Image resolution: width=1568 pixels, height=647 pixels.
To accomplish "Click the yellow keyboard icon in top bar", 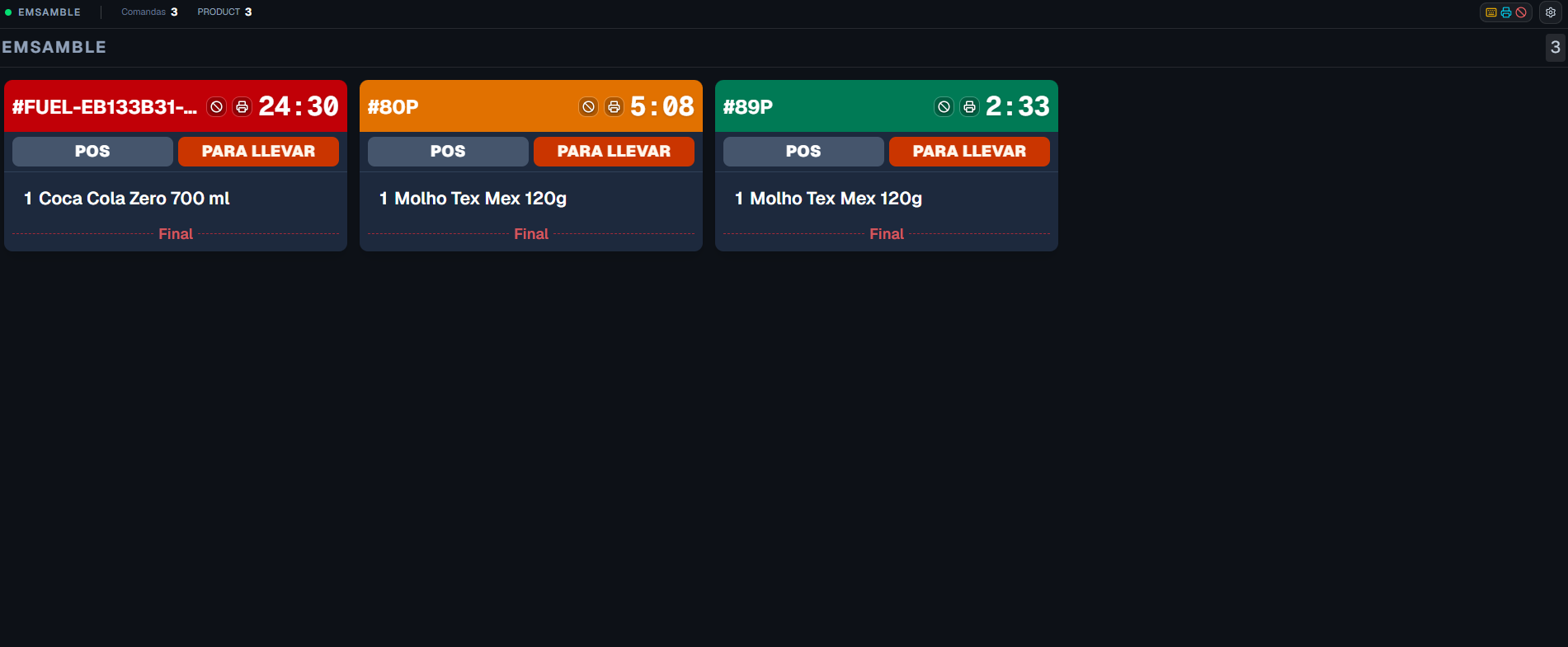I will (1491, 12).
